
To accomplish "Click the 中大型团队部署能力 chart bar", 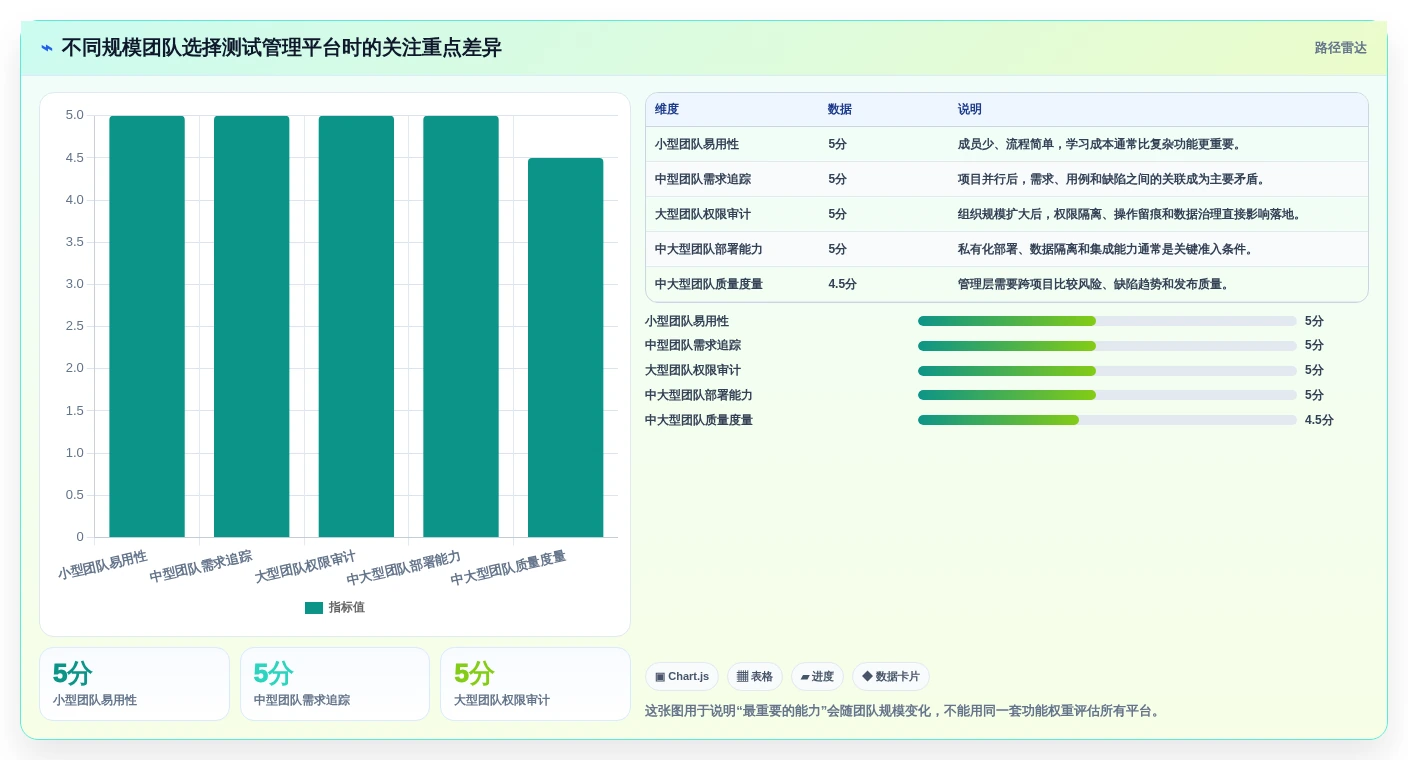I will 461,326.
